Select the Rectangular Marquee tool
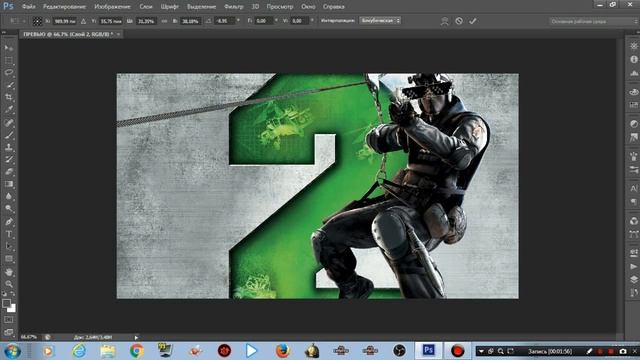The image size is (640, 360). click(9, 60)
